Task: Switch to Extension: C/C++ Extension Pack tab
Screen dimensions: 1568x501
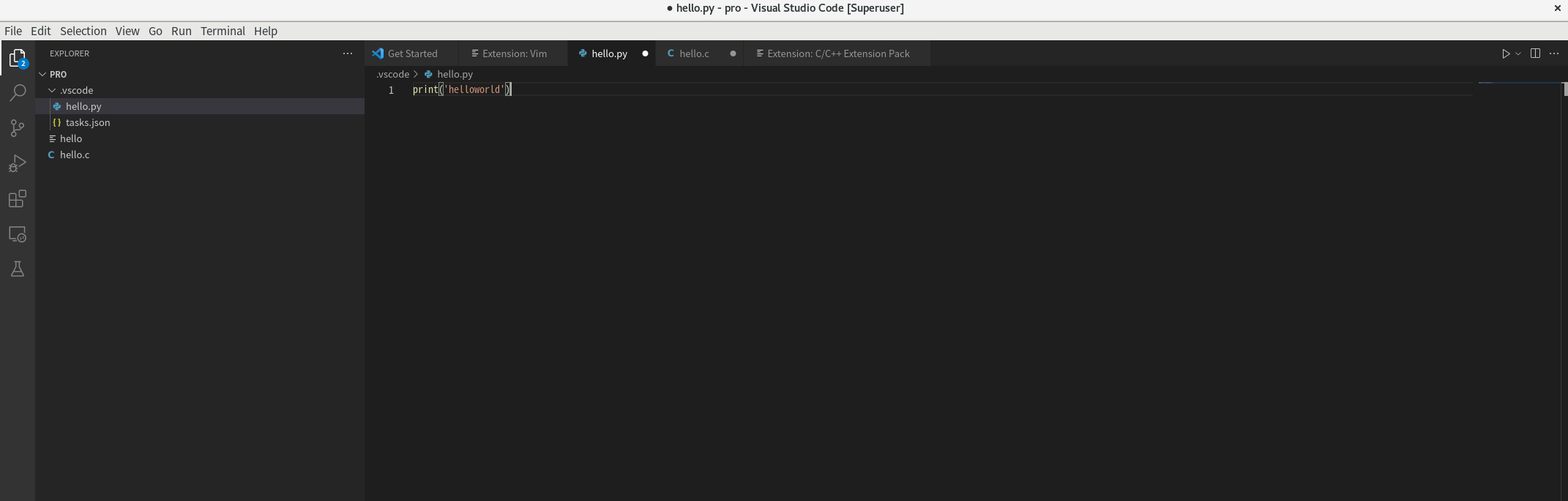Action: pyautogui.click(x=837, y=53)
